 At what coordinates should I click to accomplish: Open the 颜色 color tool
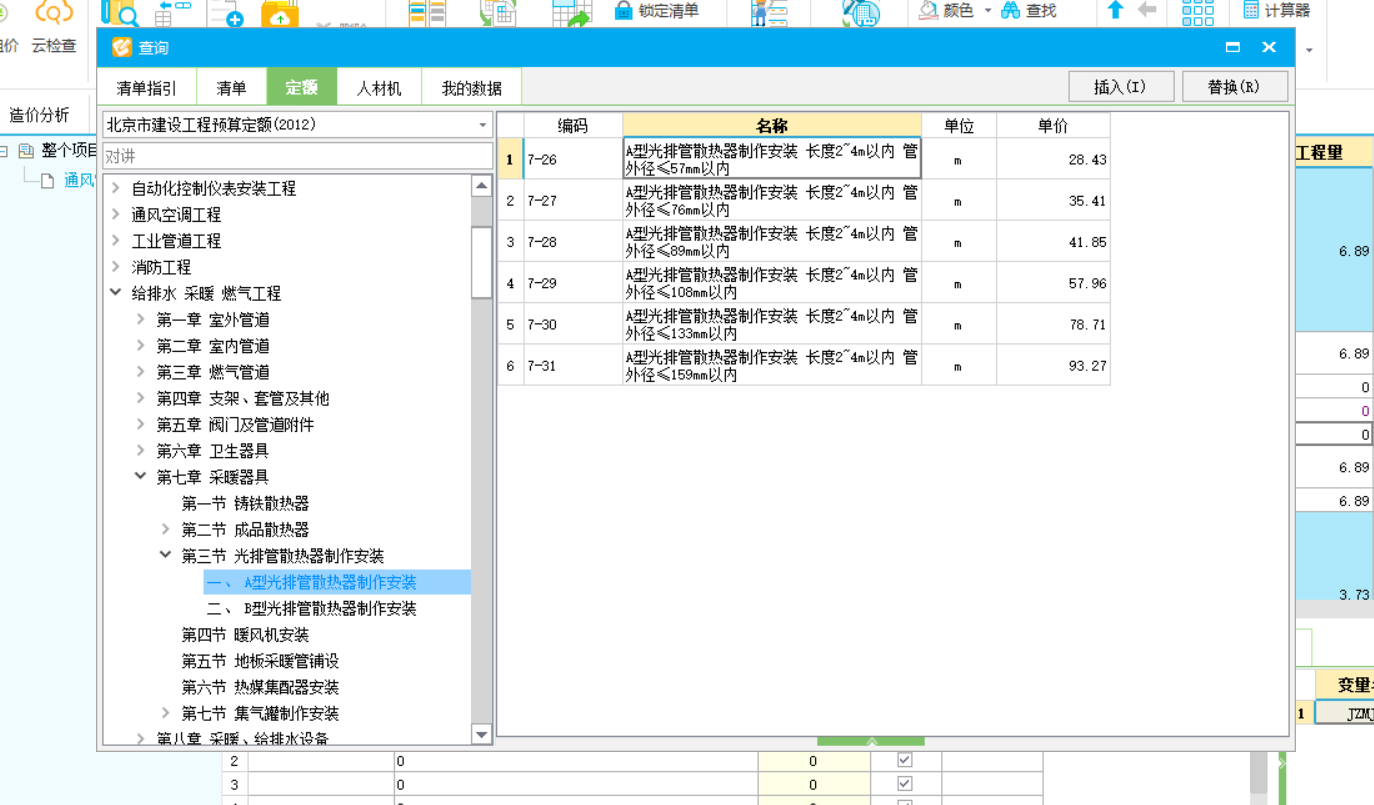[x=946, y=11]
